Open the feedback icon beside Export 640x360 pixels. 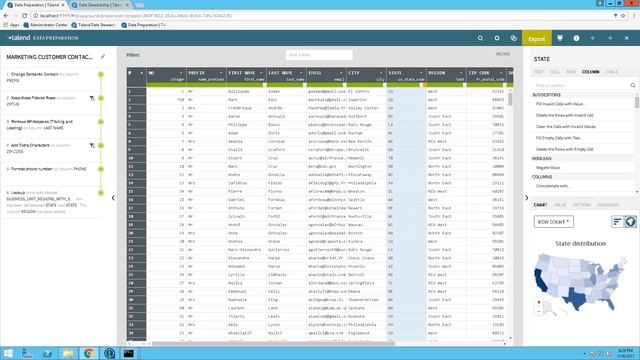[x=560, y=38]
